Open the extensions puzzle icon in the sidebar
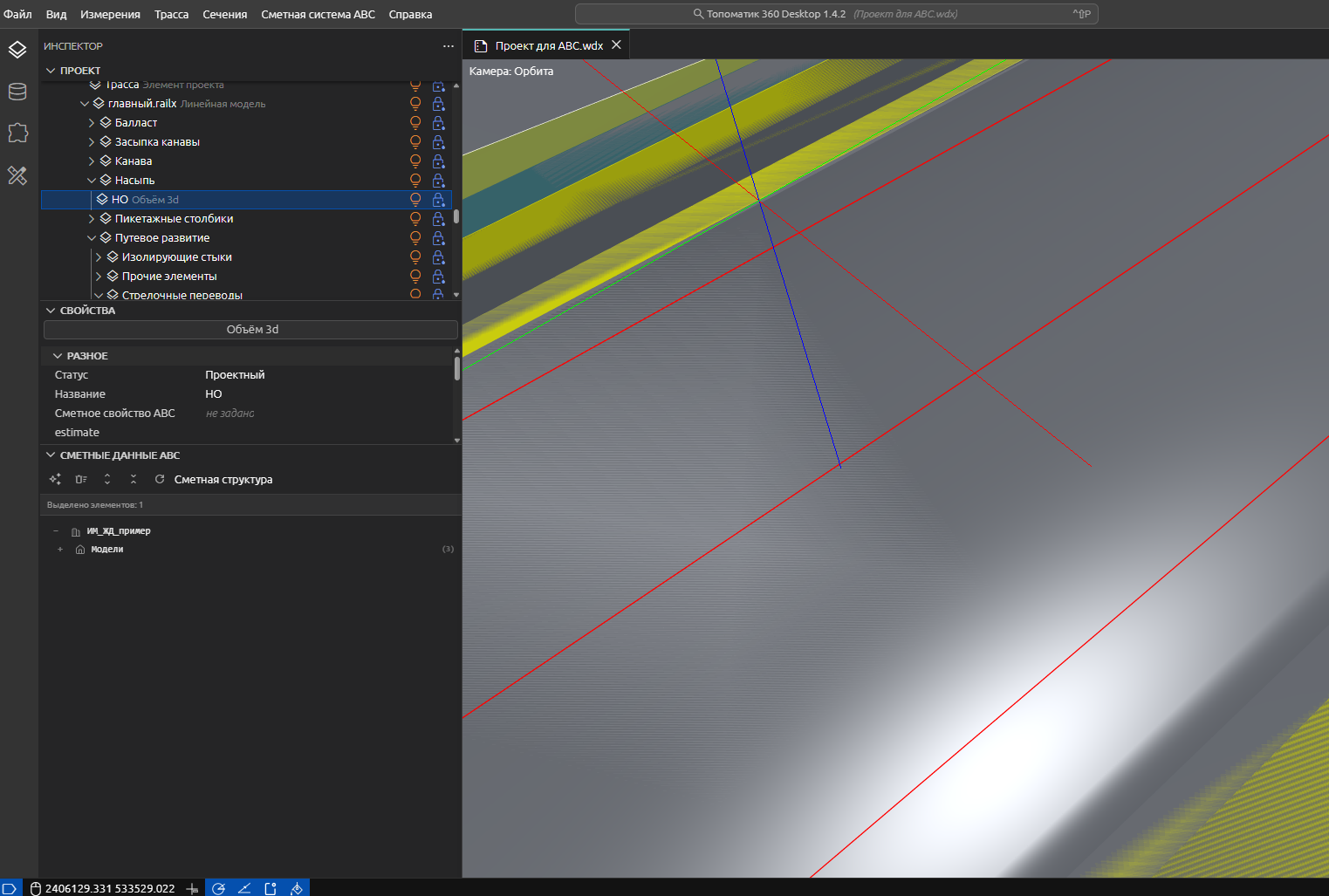 pyautogui.click(x=17, y=133)
